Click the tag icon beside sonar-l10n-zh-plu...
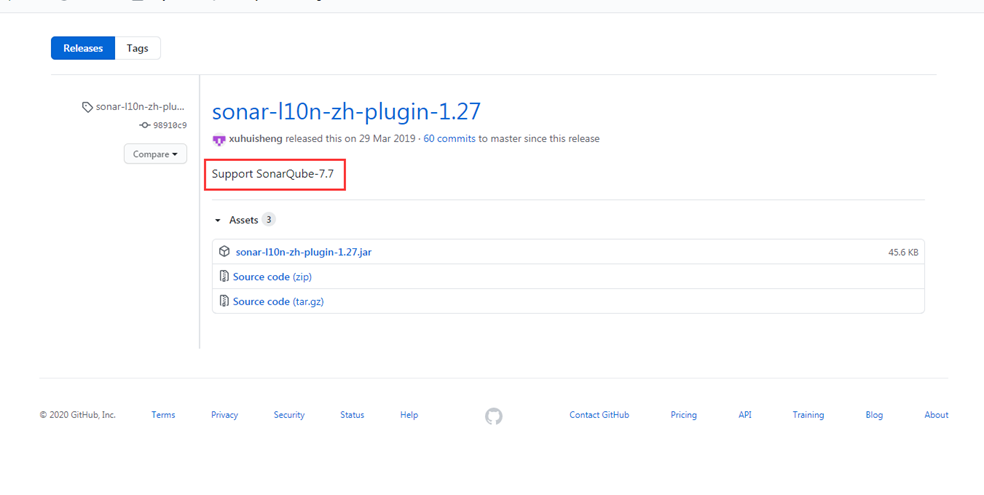This screenshot has width=984, height=495. 87,107
